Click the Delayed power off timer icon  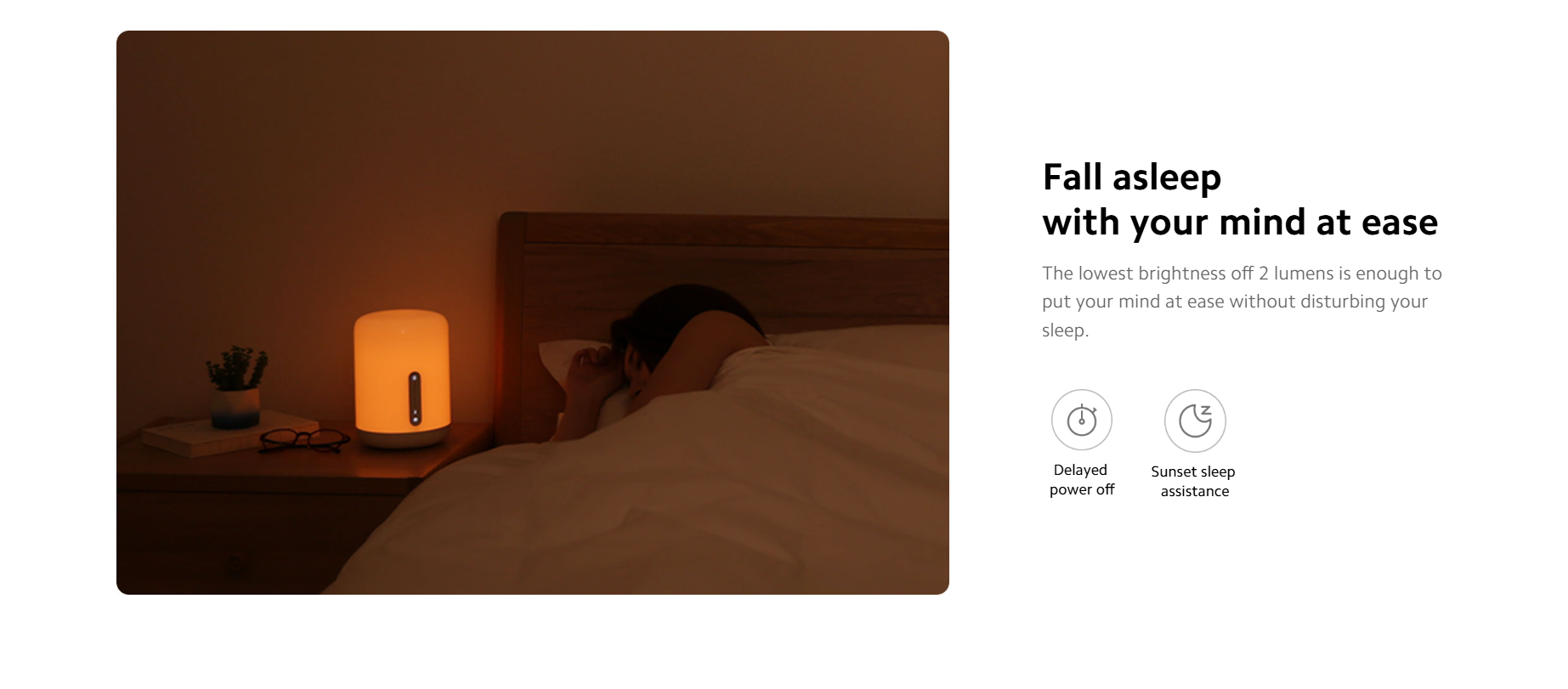click(x=1081, y=420)
